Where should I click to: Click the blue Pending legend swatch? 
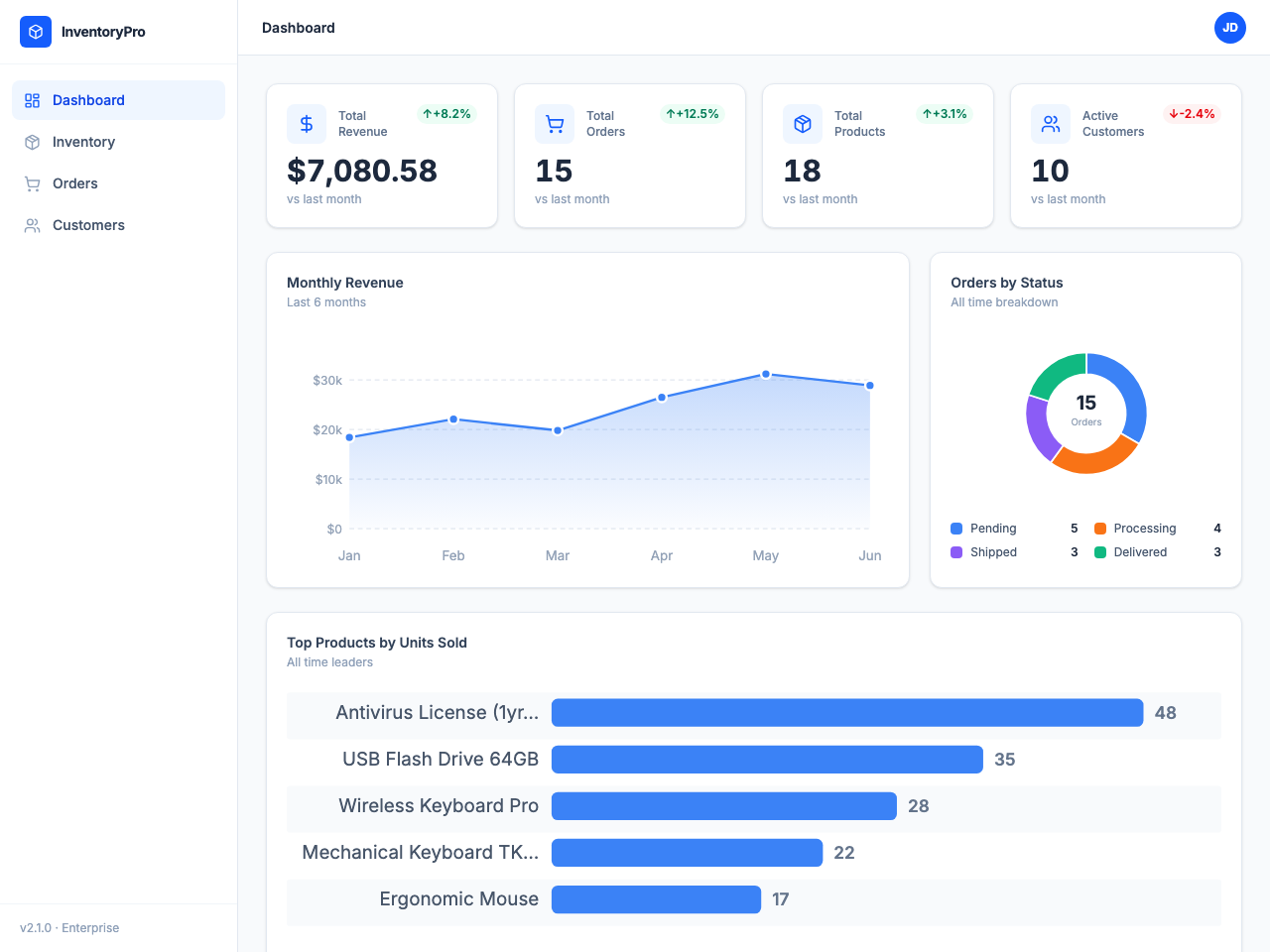(956, 529)
